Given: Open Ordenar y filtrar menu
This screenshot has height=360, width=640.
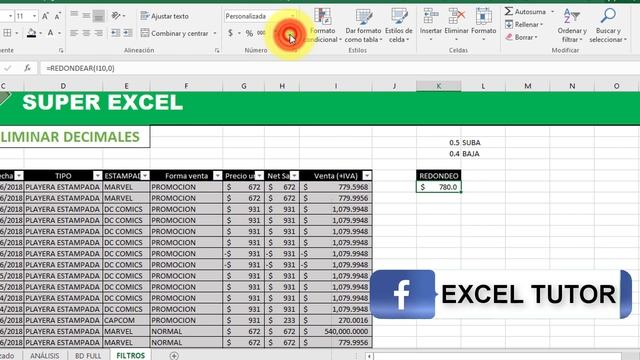Looking at the screenshot, I should click(572, 25).
